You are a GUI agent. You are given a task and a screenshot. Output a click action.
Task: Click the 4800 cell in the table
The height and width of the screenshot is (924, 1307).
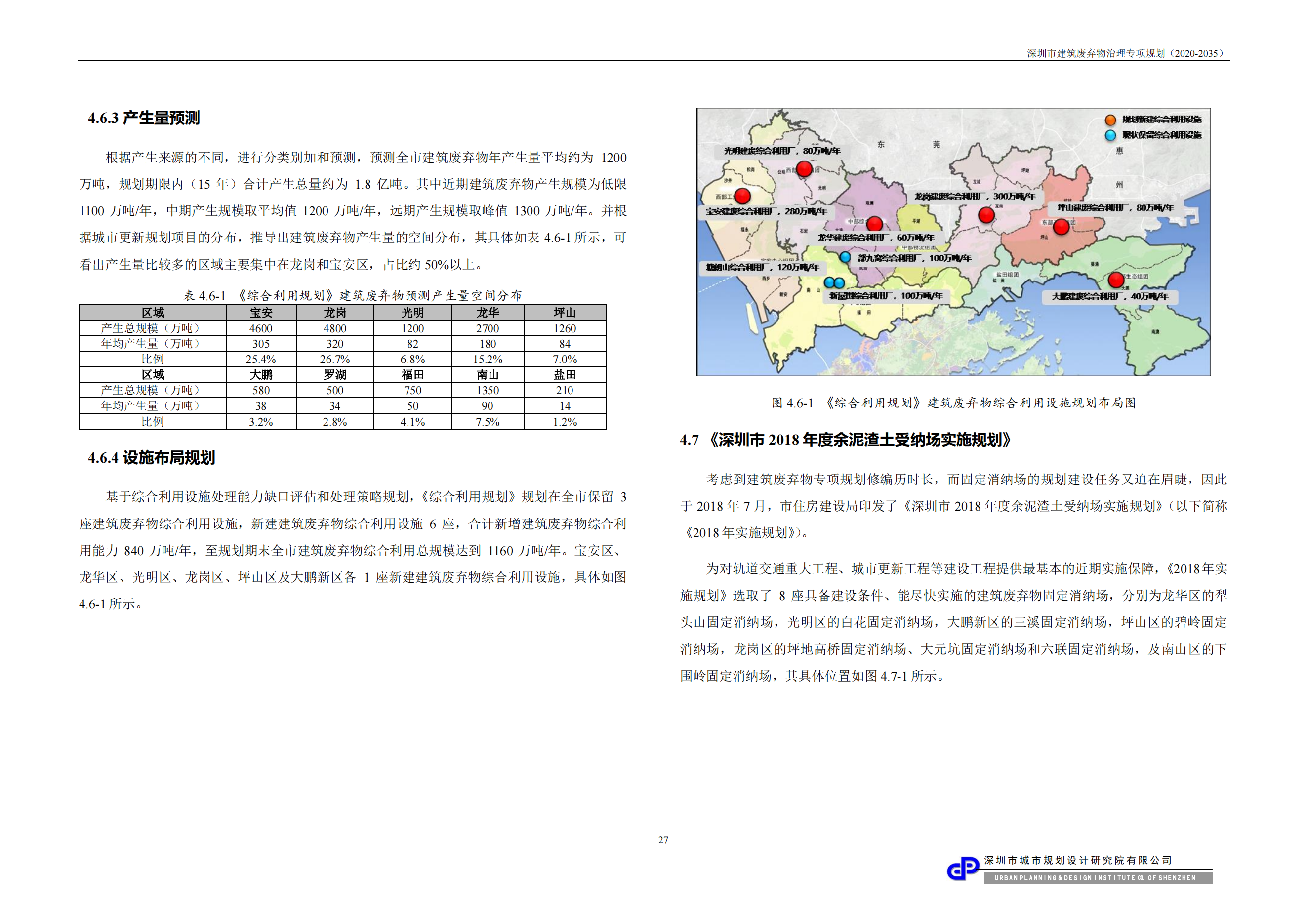[335, 328]
